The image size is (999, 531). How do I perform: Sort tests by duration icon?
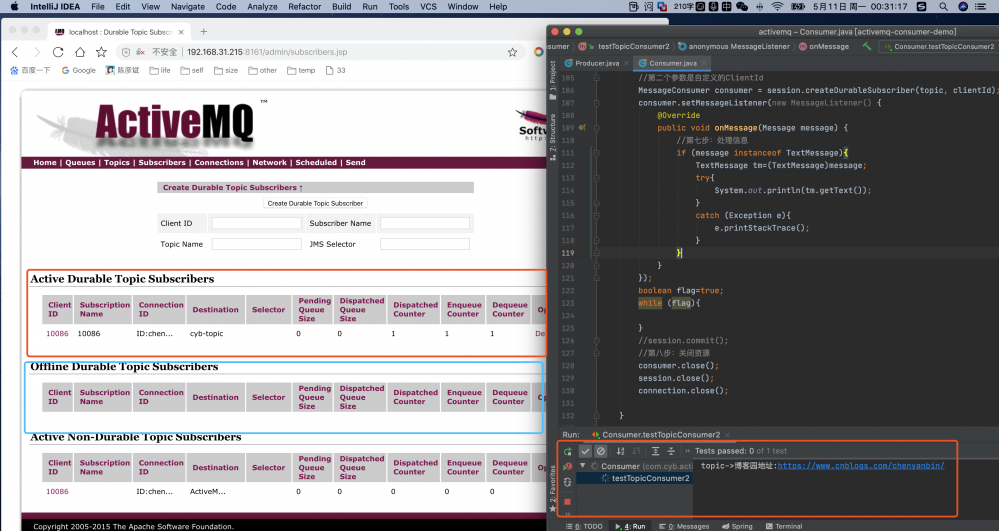point(636,451)
